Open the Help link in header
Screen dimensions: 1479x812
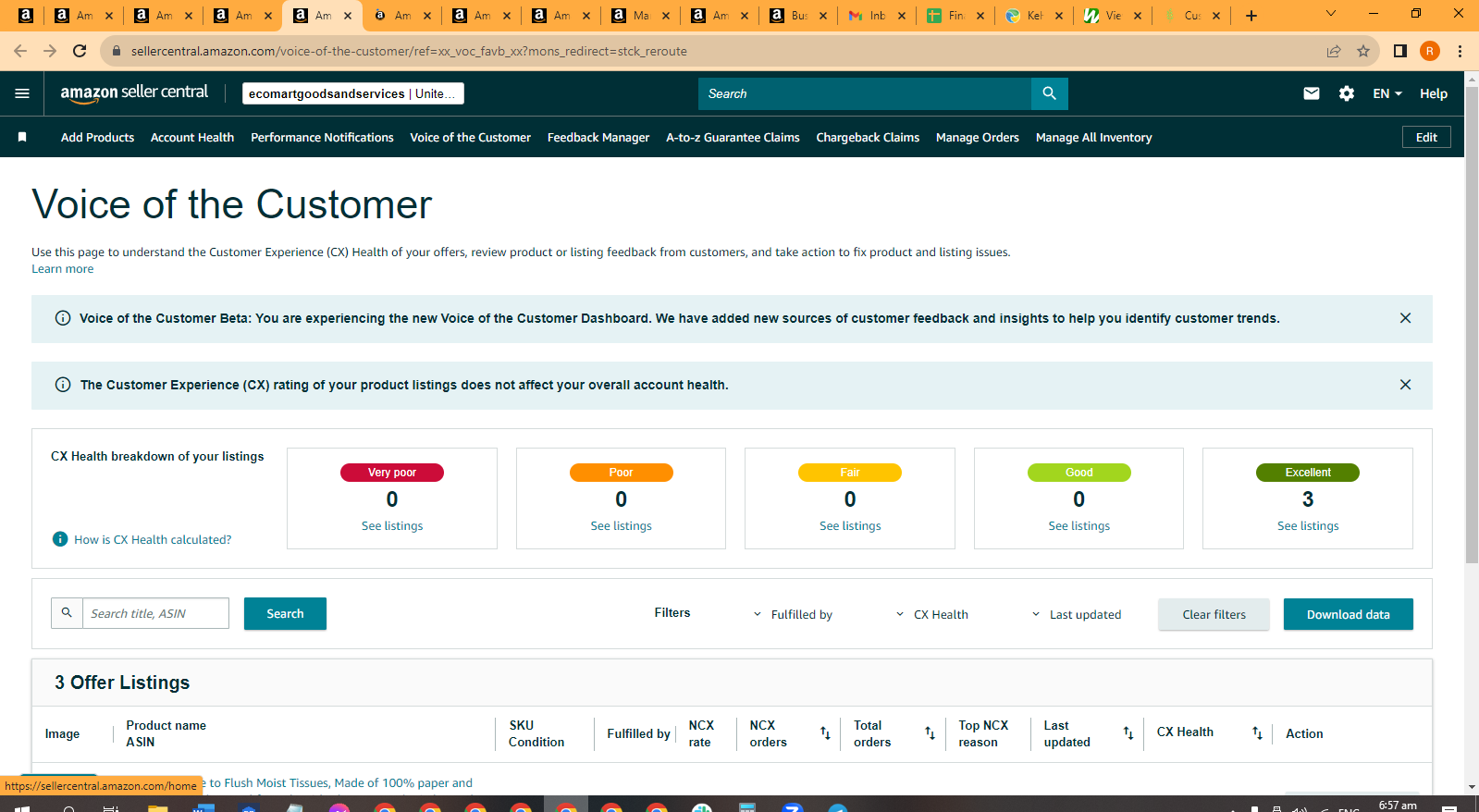[1434, 93]
